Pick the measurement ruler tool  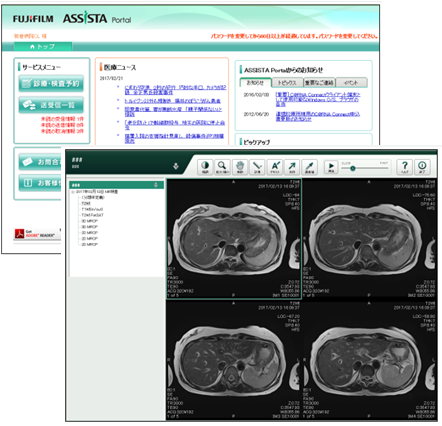pos(257,167)
